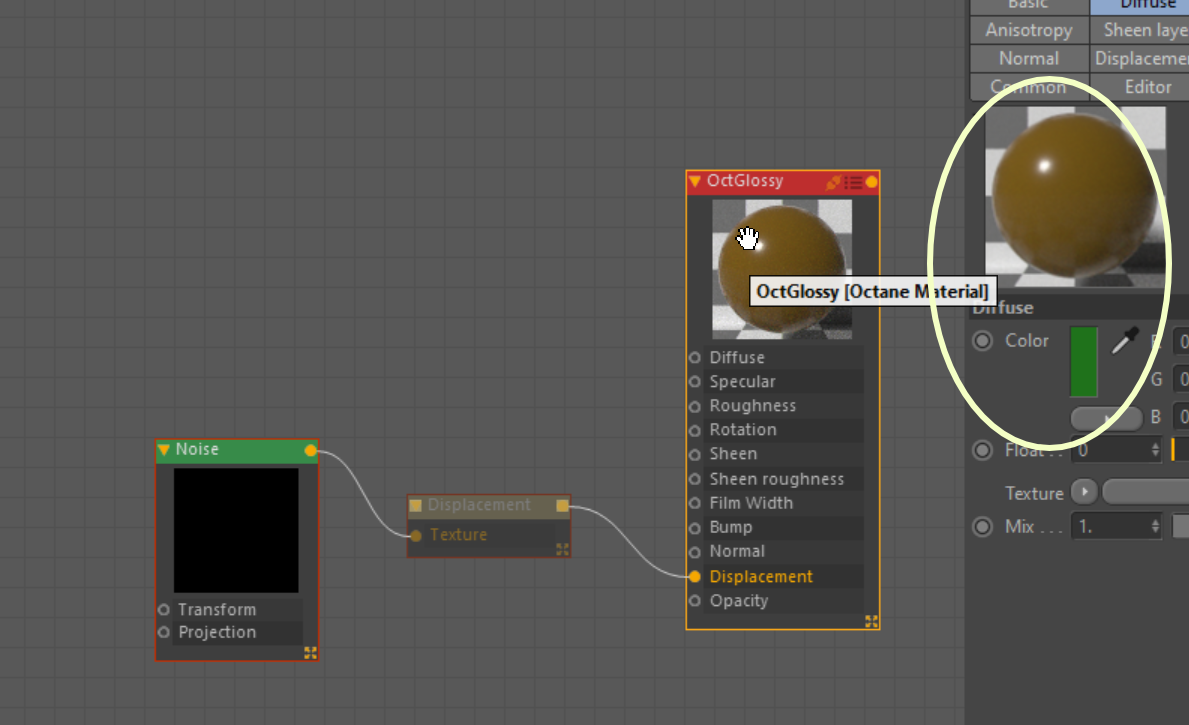Click the green G channel value field
The image size is (1189, 725).
pos(1181,378)
